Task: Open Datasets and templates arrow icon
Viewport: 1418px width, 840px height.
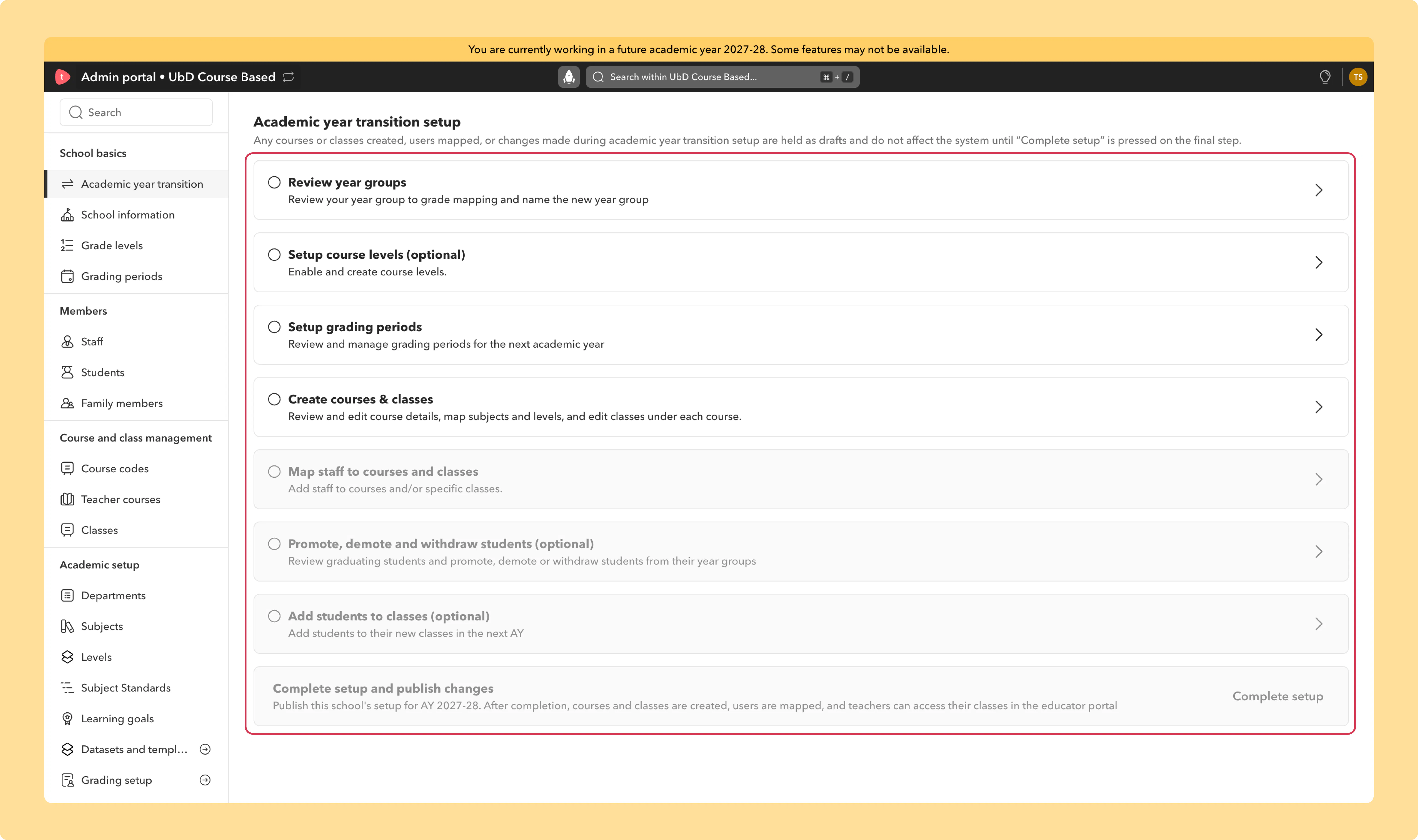Action: [205, 750]
